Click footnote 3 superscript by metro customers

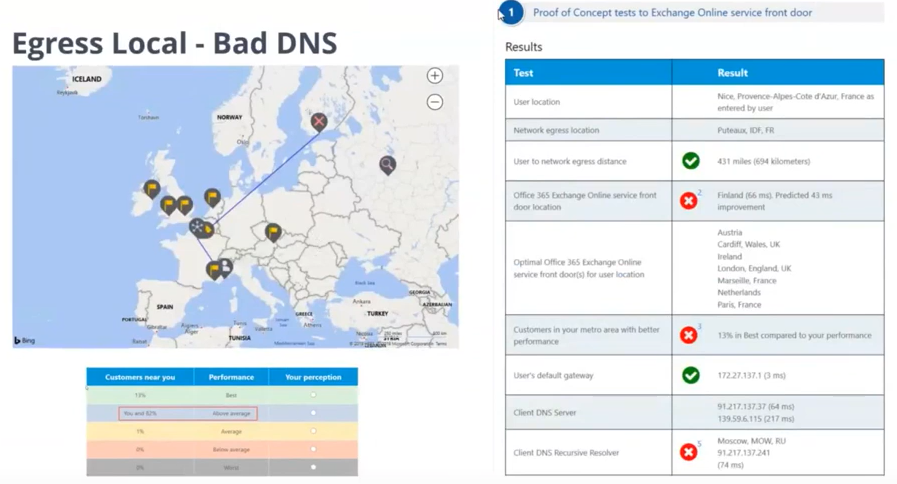pyautogui.click(x=699, y=327)
